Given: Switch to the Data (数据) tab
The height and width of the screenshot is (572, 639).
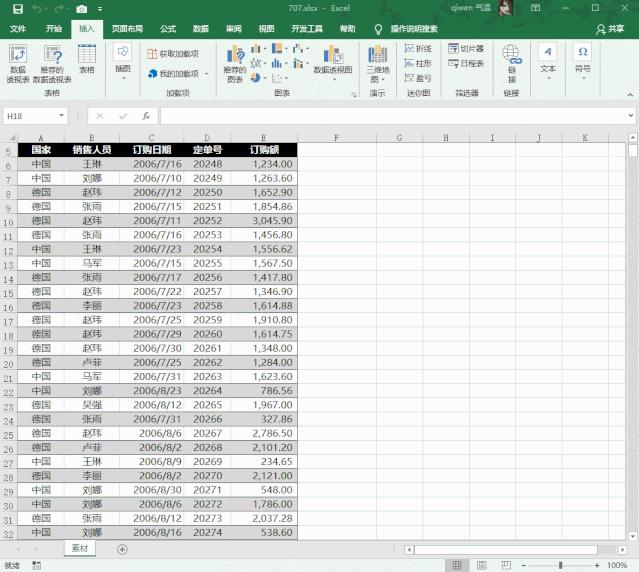Looking at the screenshot, I should click(201, 29).
